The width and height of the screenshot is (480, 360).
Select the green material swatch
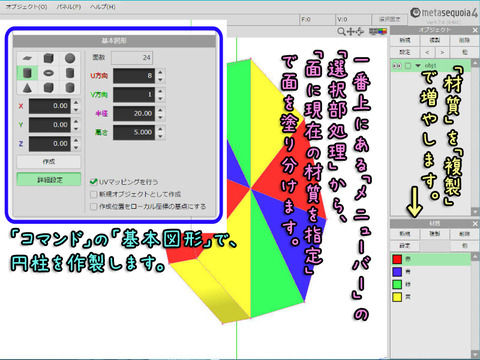click(x=397, y=284)
